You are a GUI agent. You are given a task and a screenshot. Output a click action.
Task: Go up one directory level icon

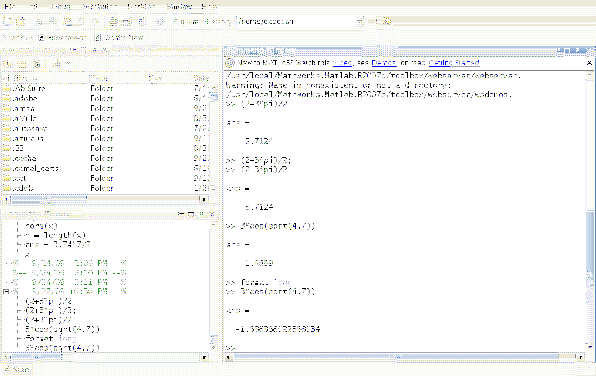coord(387,22)
